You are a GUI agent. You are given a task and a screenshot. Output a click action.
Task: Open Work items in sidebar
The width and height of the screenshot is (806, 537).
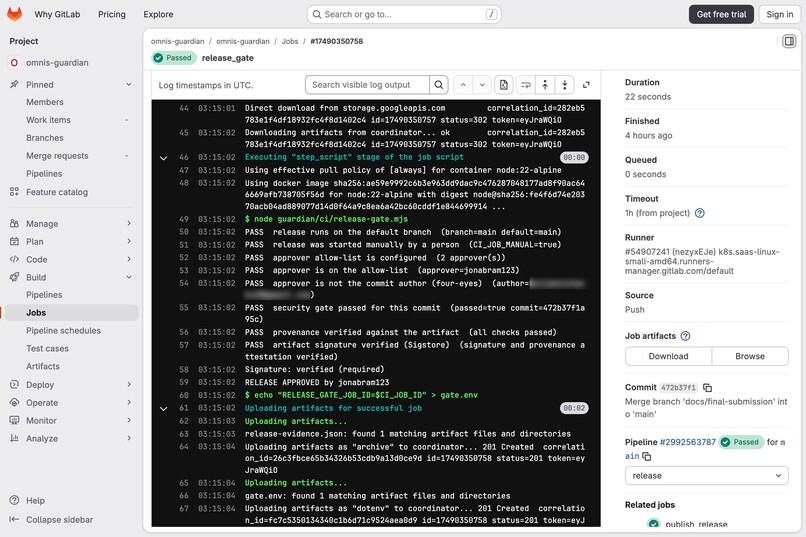48,120
